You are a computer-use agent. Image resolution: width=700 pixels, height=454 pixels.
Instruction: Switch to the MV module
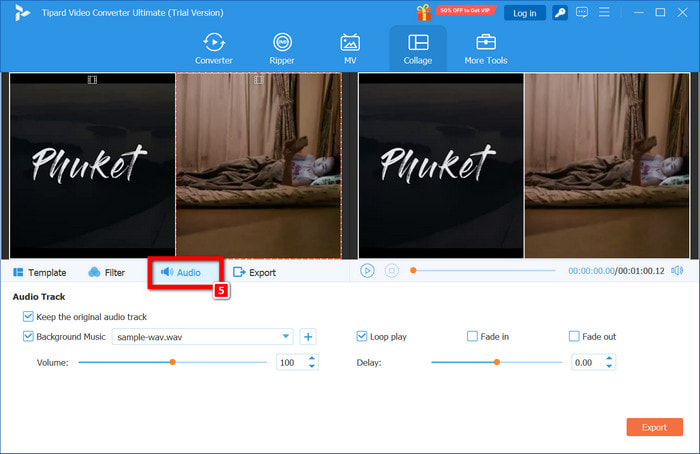pos(350,48)
